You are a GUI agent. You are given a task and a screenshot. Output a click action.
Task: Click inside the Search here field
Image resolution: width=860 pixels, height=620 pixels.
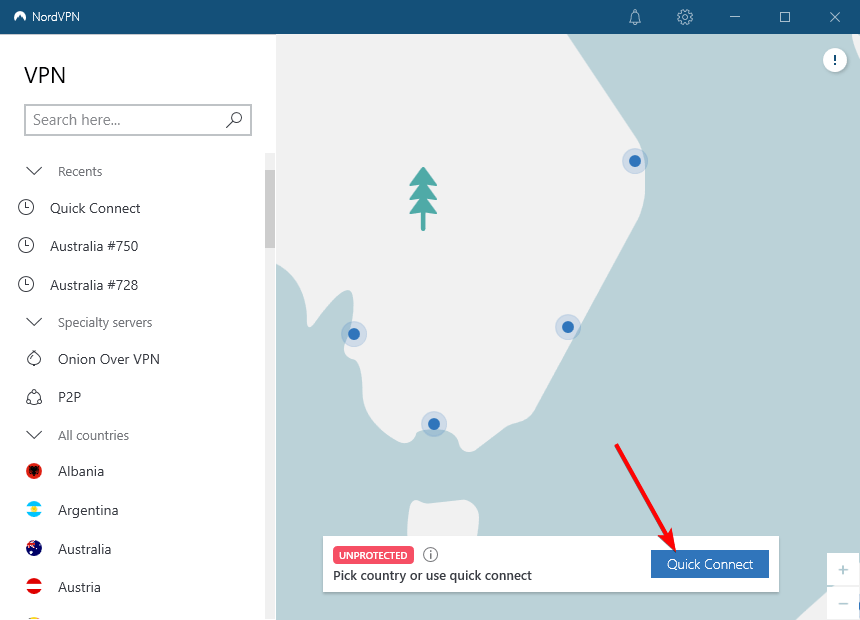[x=123, y=120]
